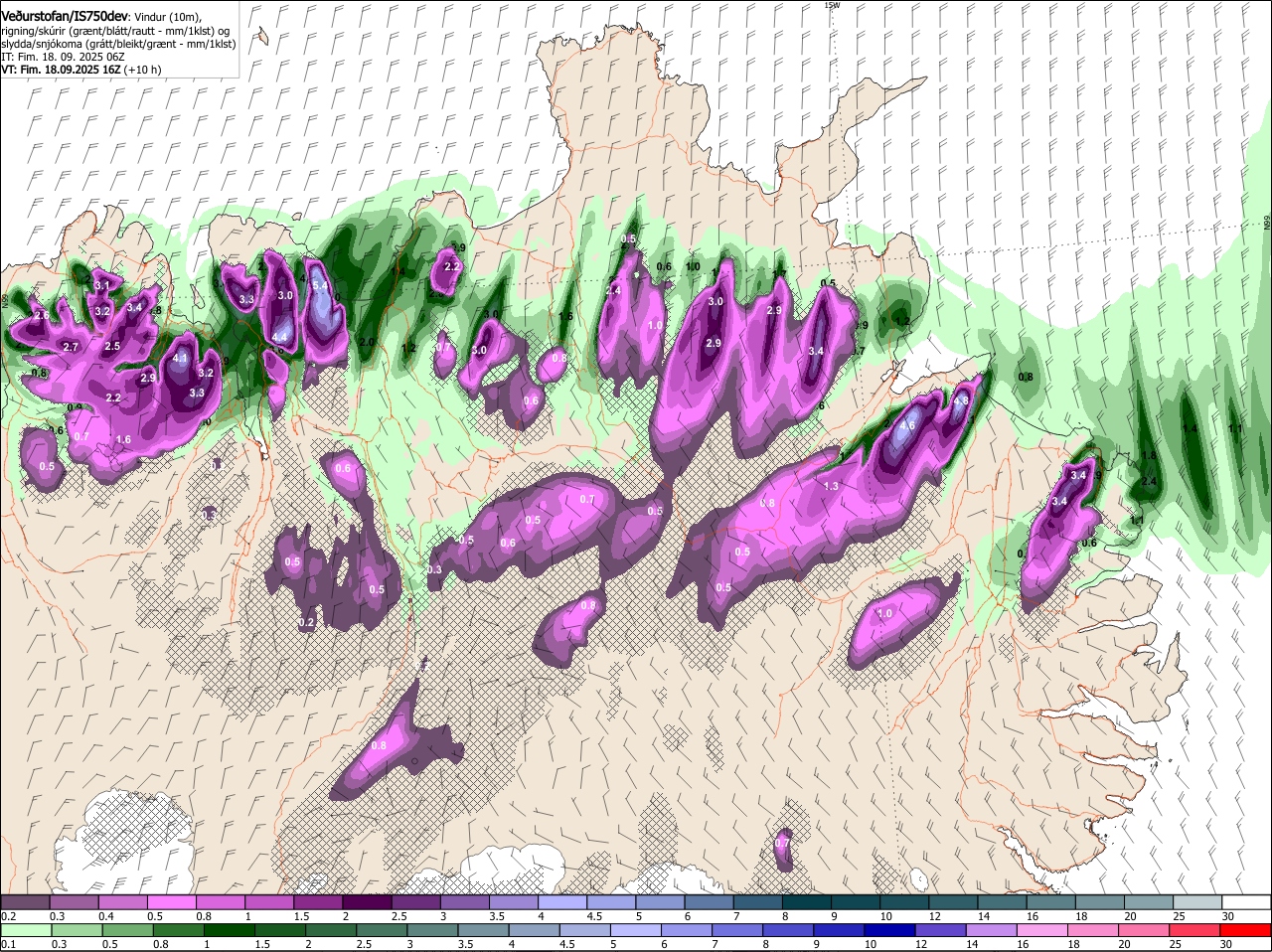
Task: Pick the gray-green 3–3.5 rain legend swatch
Action: pos(433,929)
